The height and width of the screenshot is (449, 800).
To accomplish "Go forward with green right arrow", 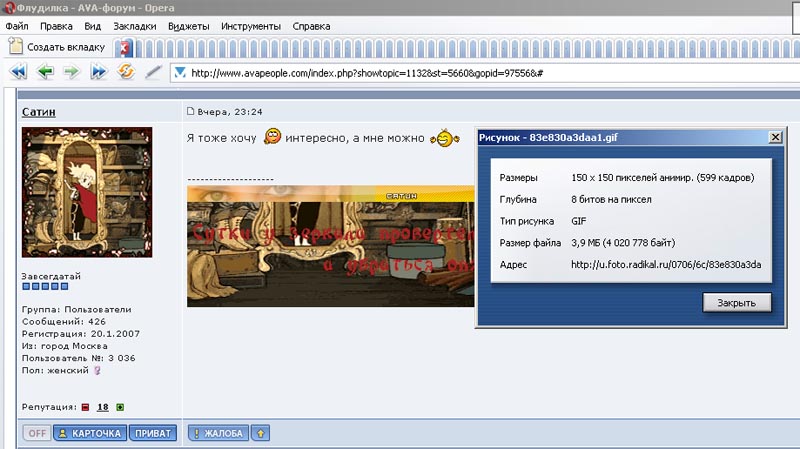I will (72, 71).
